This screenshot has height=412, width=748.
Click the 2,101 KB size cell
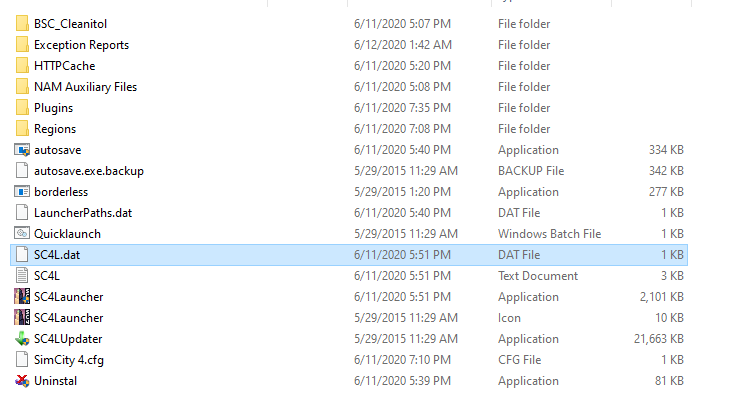[x=662, y=297]
